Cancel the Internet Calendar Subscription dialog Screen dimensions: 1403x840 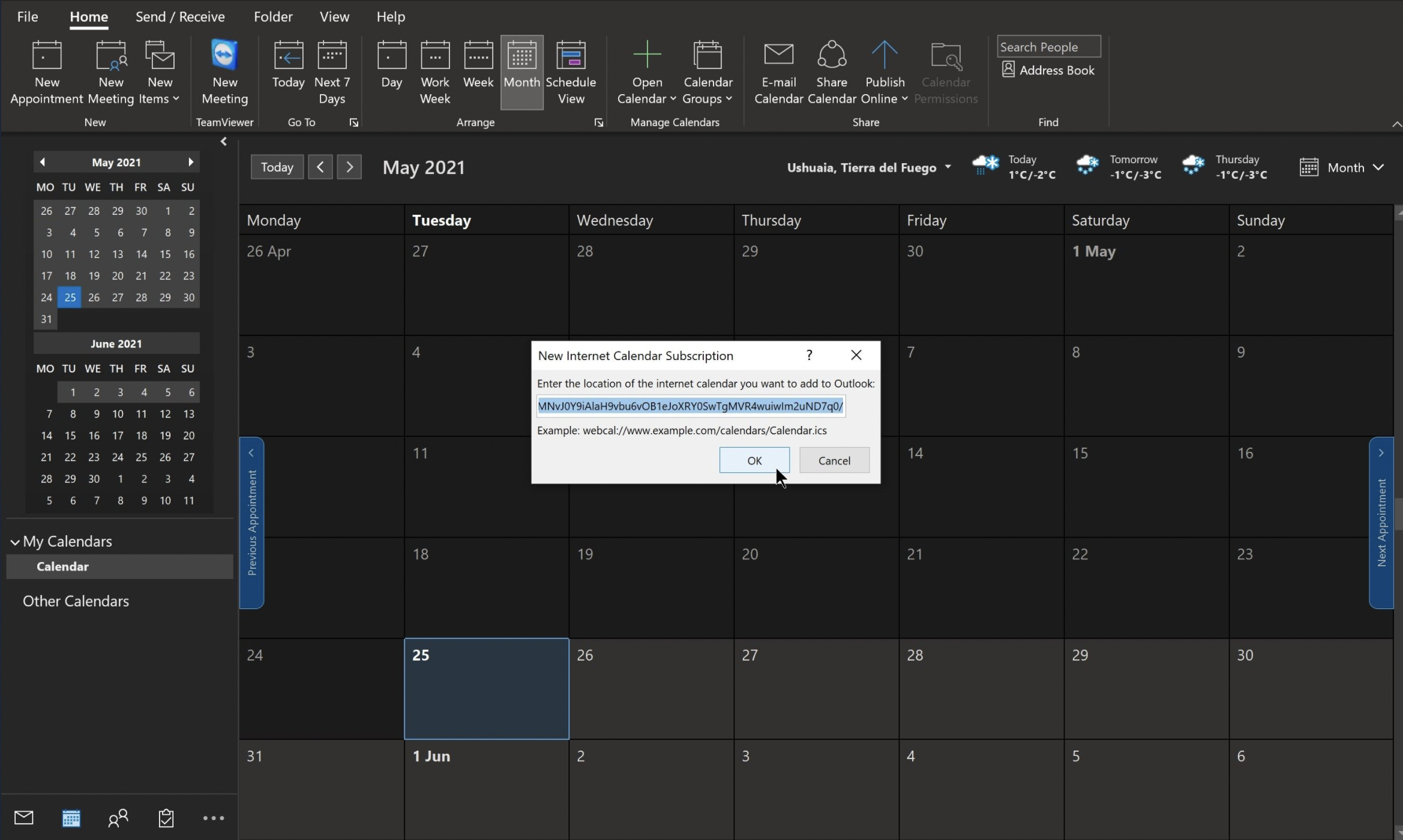(834, 460)
